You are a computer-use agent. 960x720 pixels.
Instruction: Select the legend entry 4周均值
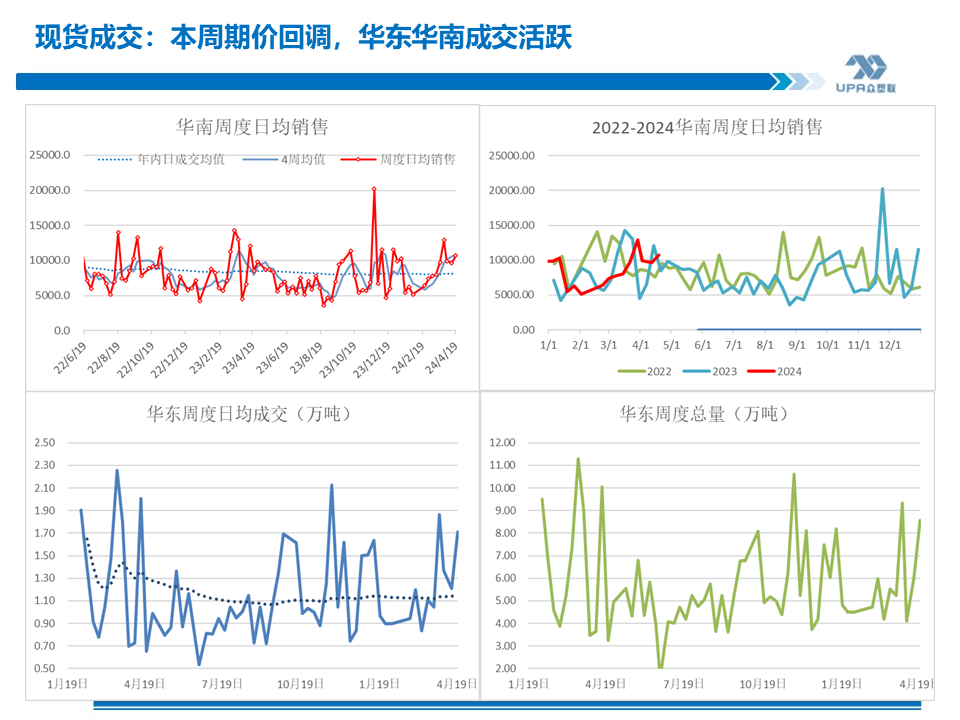(x=283, y=160)
